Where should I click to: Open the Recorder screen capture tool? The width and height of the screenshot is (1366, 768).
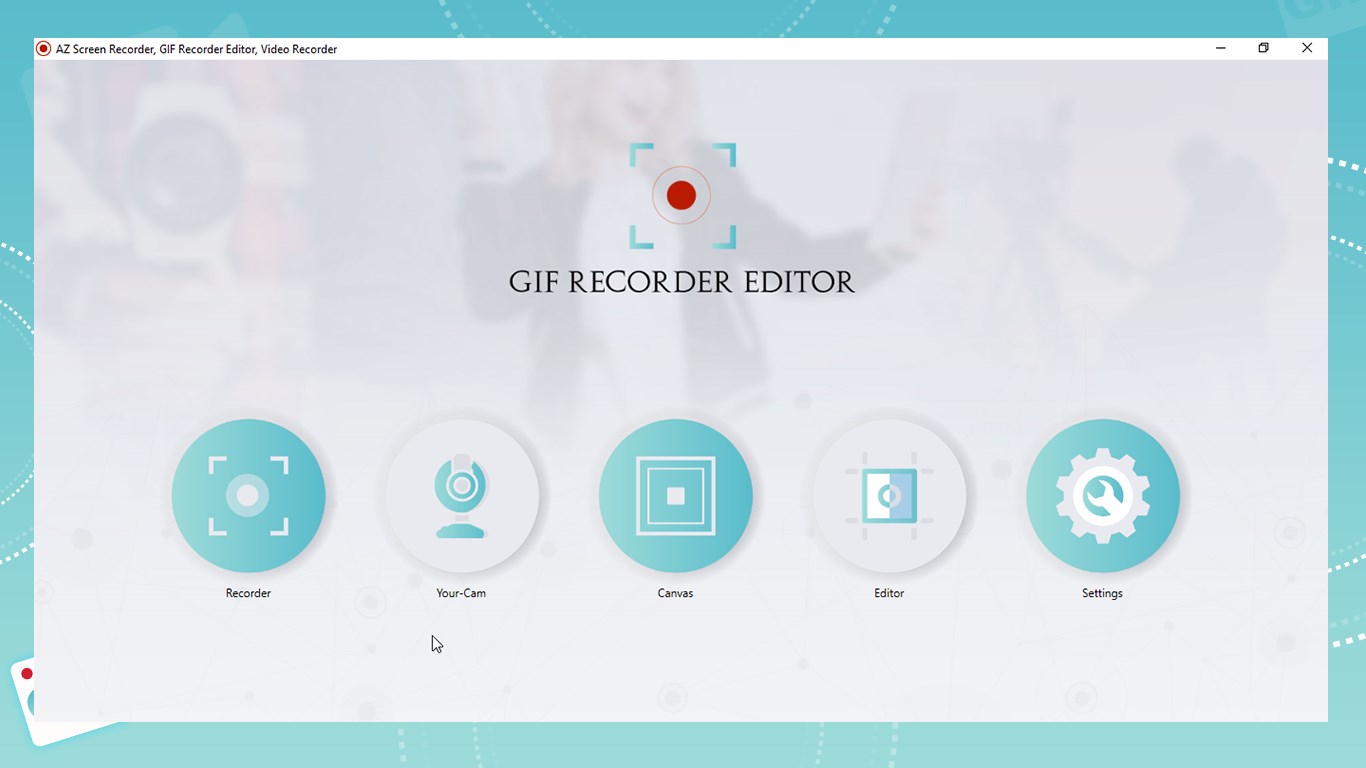pos(248,495)
